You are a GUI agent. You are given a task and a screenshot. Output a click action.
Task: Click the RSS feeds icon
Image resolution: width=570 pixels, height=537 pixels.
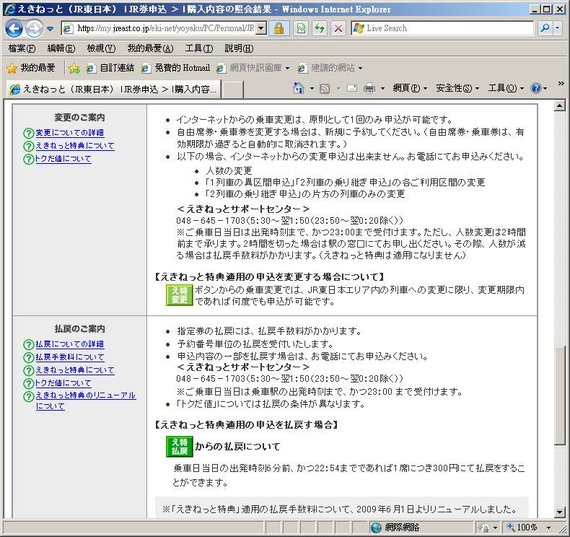(x=325, y=88)
